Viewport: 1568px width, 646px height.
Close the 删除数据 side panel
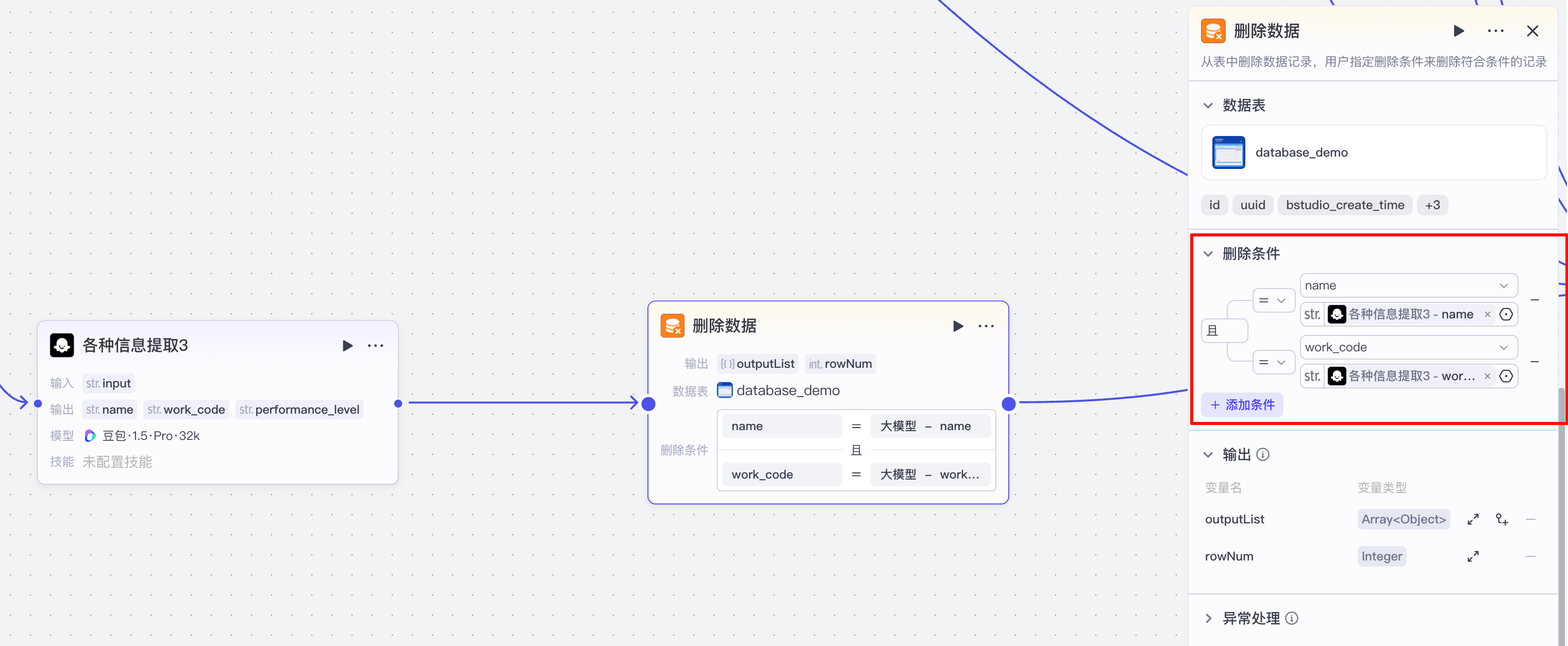point(1532,31)
